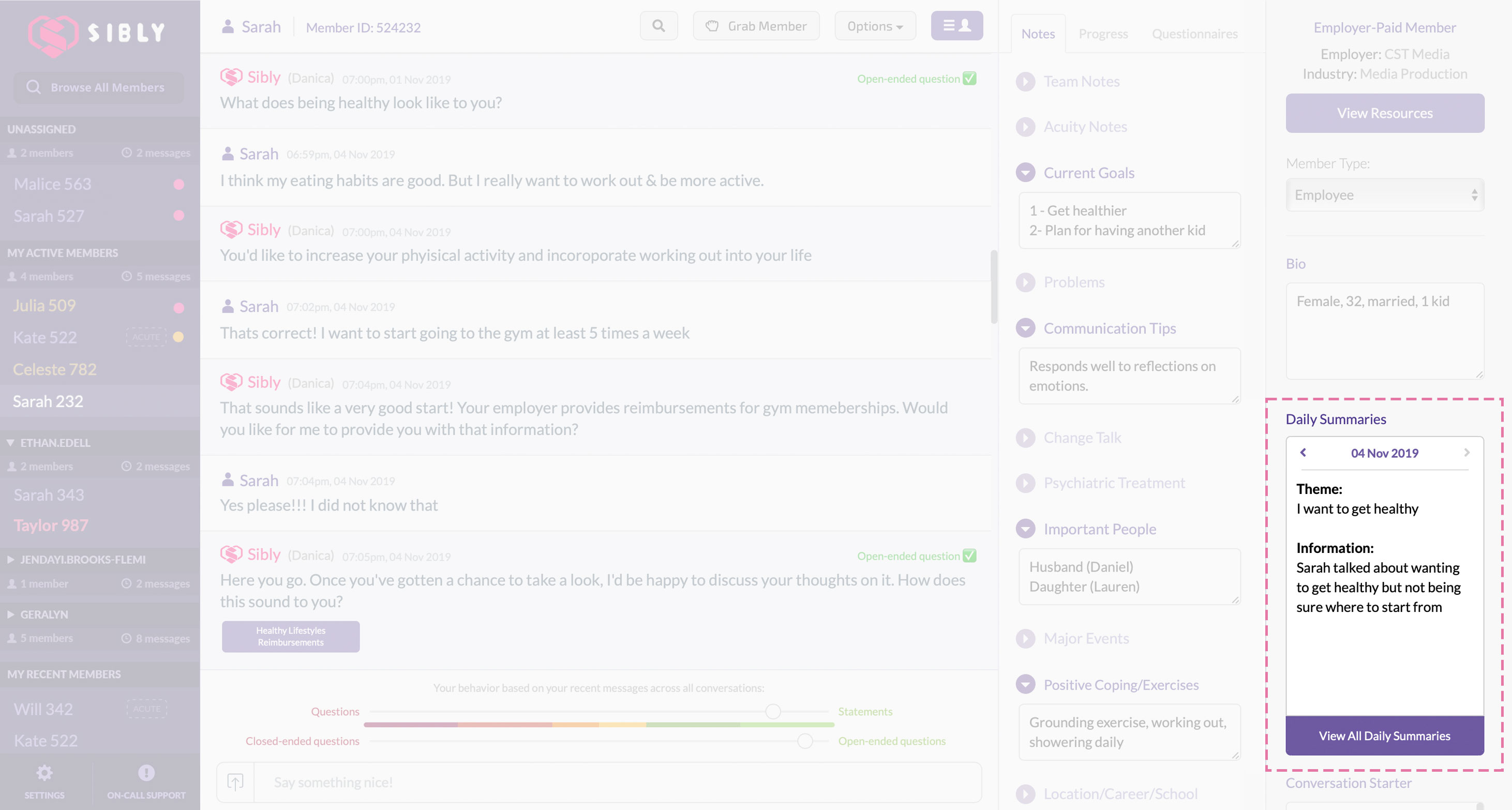1512x810 pixels.
Task: Go to next daily summary date
Action: coord(1466,453)
